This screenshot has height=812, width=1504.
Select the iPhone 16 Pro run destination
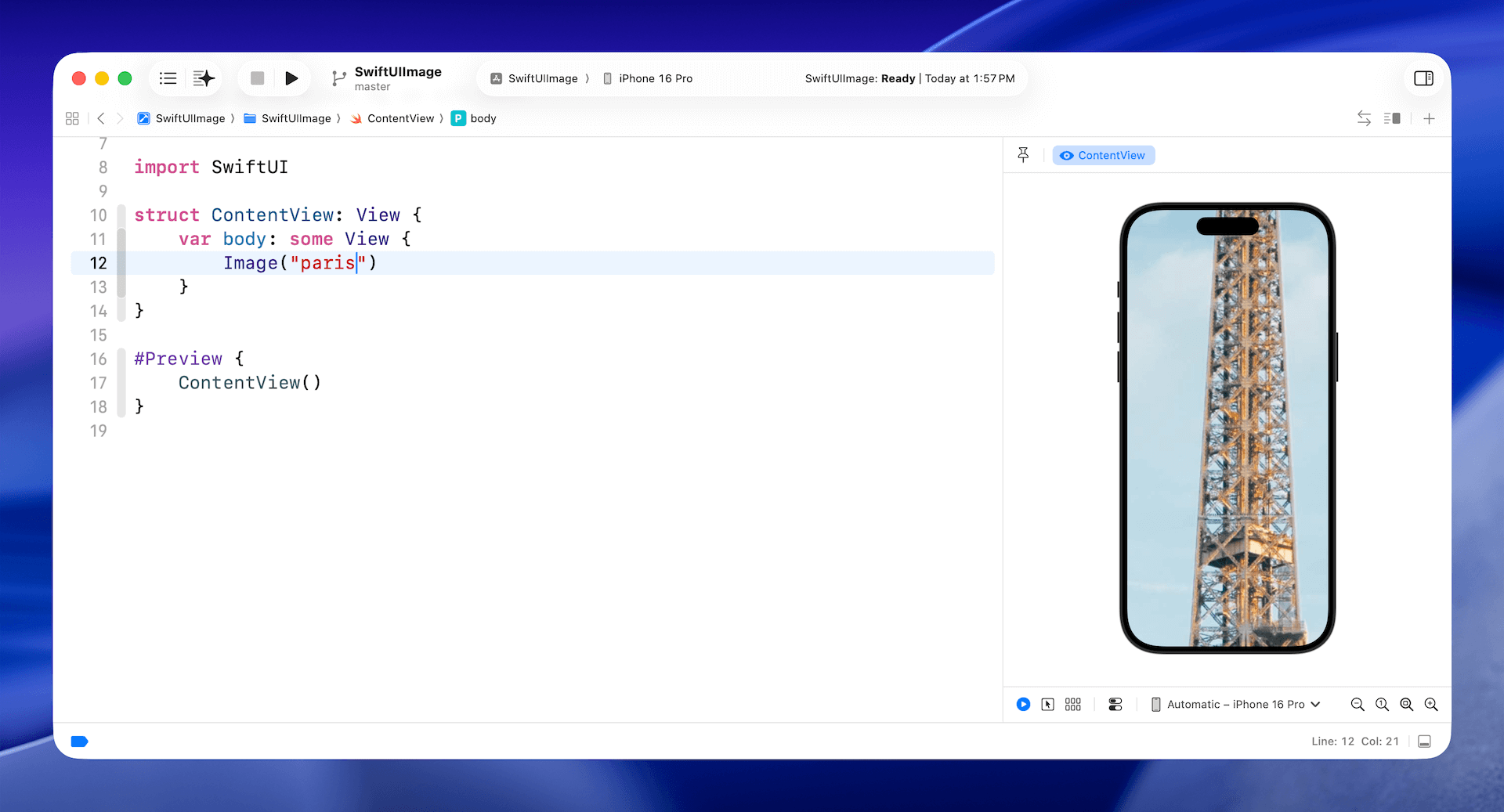648,78
